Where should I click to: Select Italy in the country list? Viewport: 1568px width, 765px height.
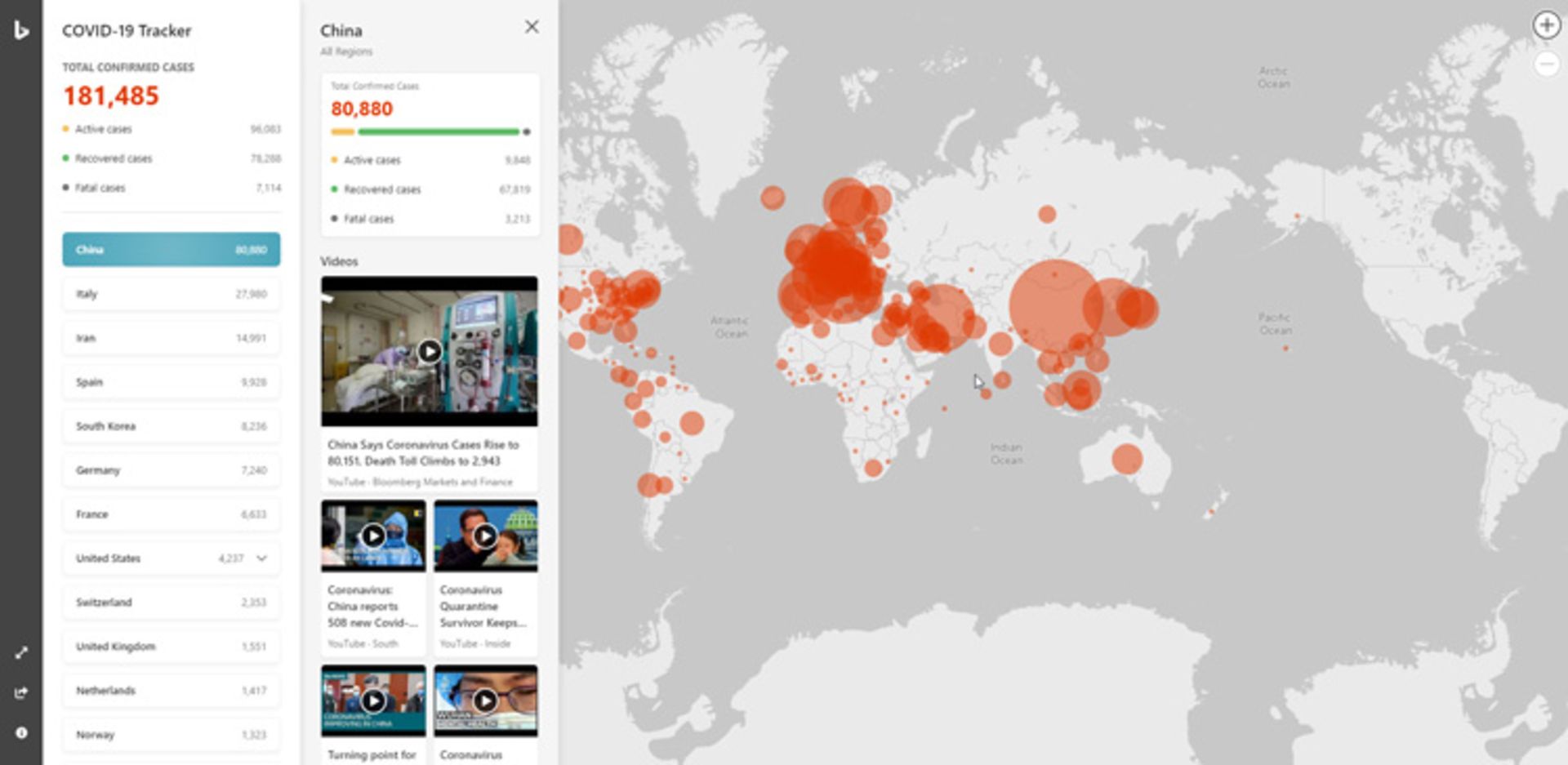pyautogui.click(x=171, y=294)
